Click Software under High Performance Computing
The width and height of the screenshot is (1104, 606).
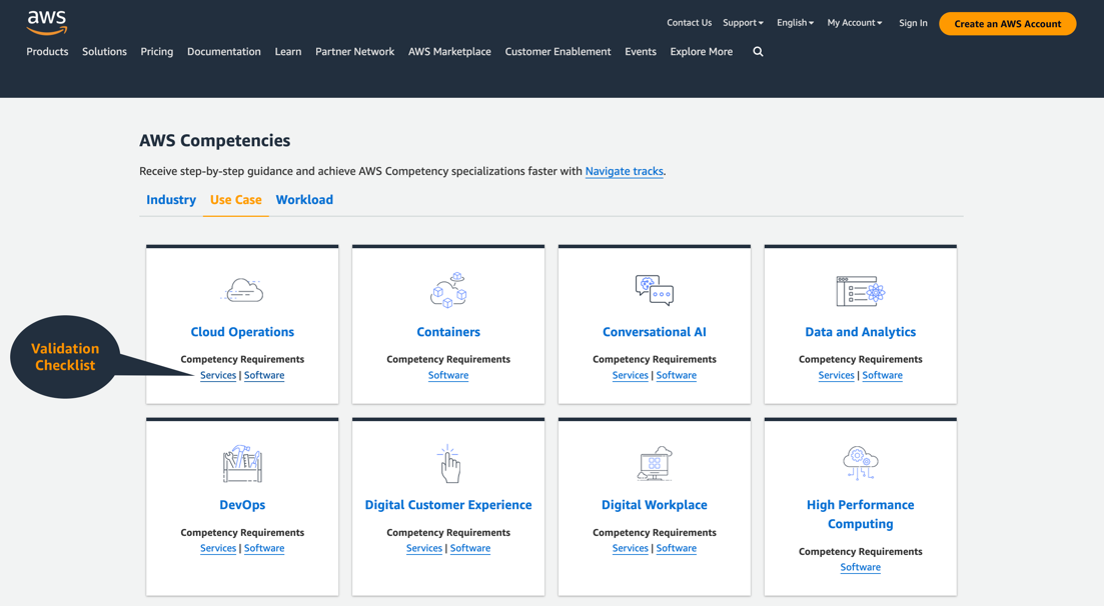coord(860,567)
